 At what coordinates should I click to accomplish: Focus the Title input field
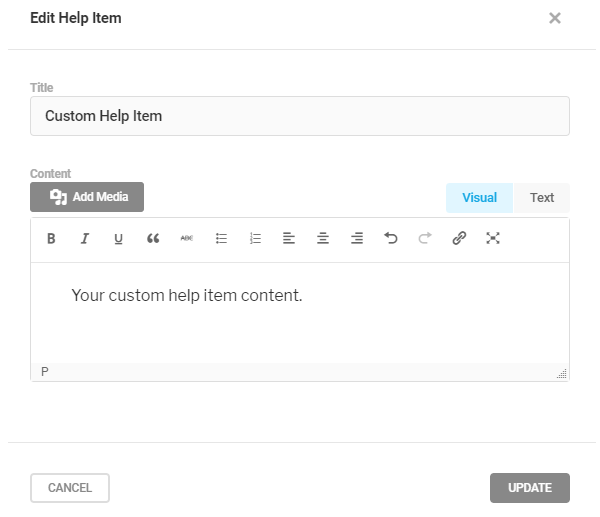point(300,116)
